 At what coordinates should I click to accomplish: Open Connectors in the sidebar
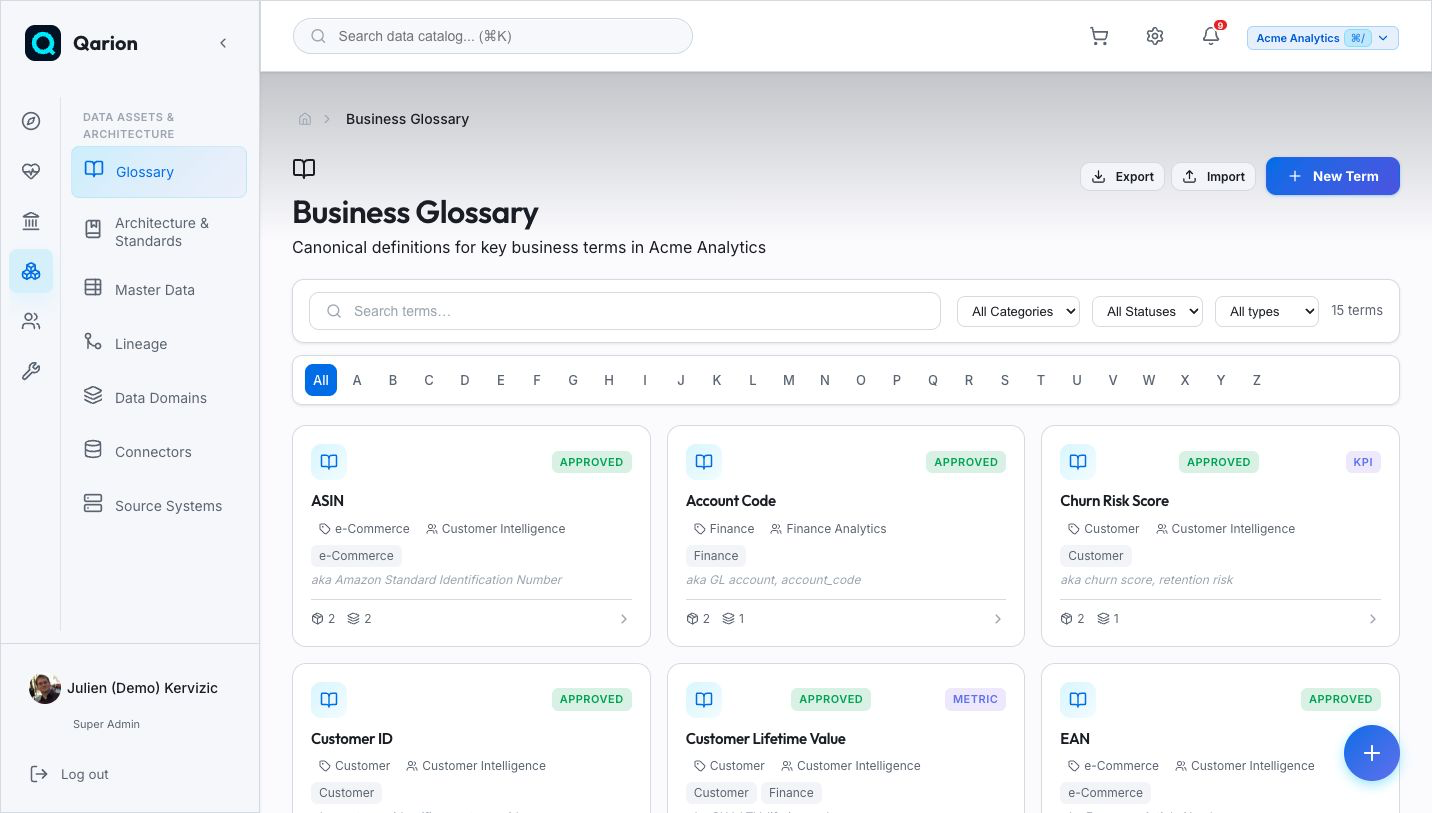point(159,452)
